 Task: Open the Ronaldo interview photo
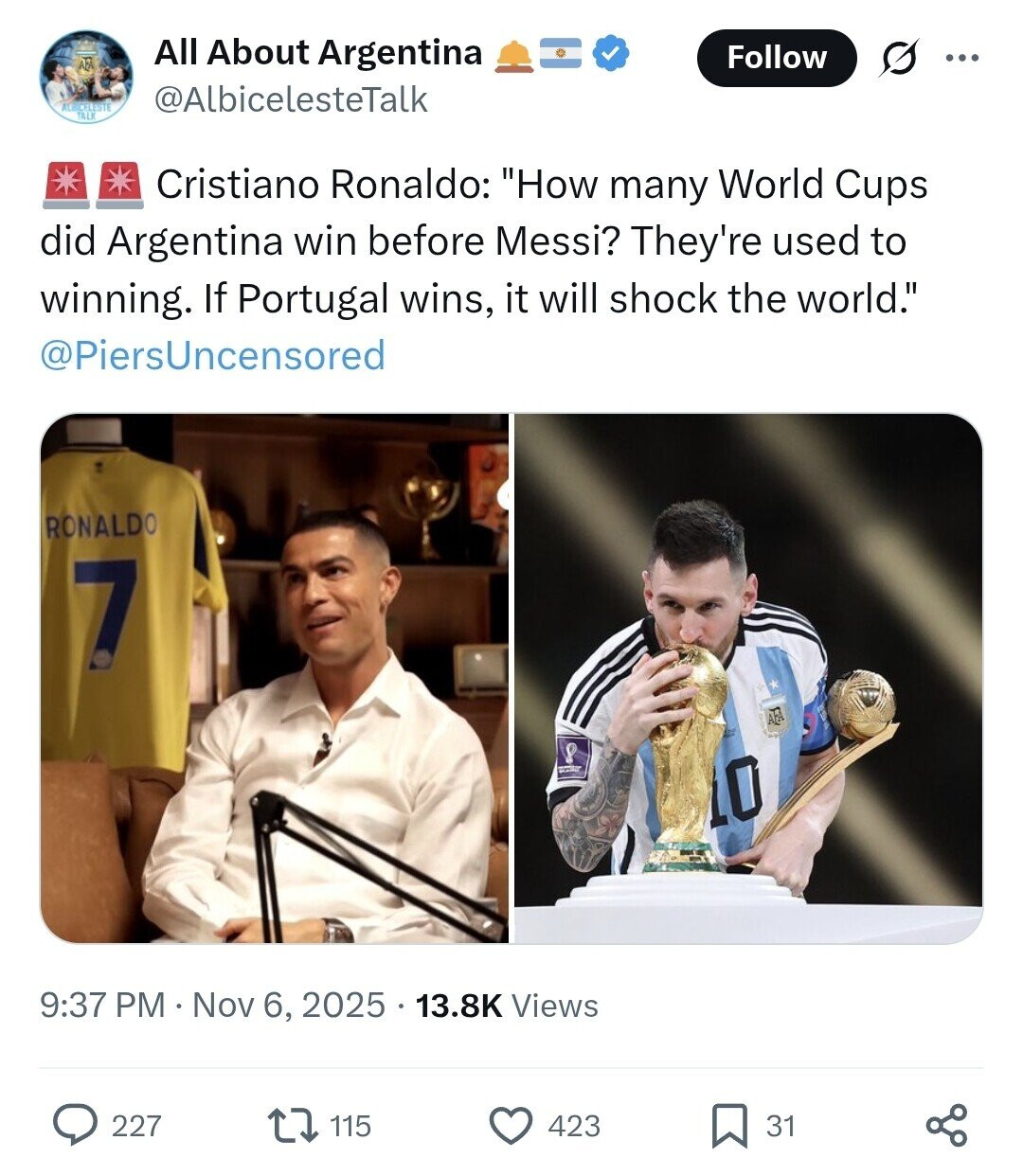click(275, 678)
